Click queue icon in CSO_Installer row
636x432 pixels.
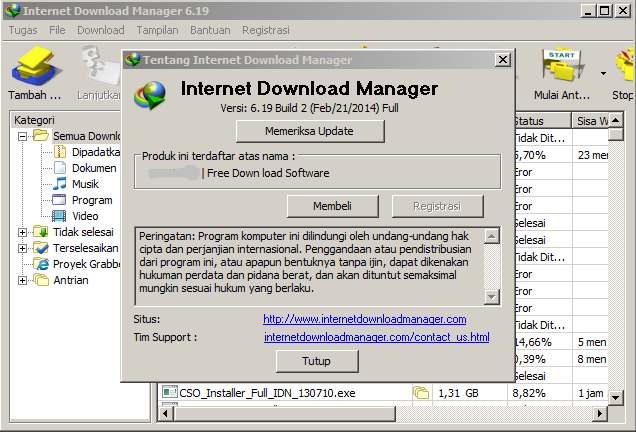[421, 393]
